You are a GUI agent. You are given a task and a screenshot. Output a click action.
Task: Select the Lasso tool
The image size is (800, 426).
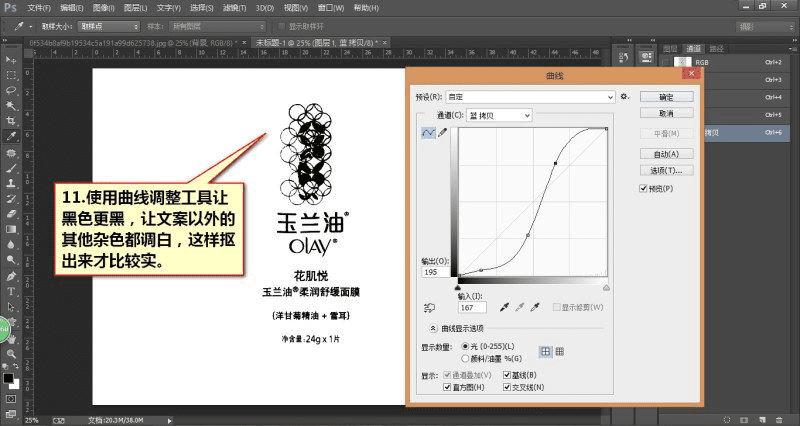[x=10, y=89]
